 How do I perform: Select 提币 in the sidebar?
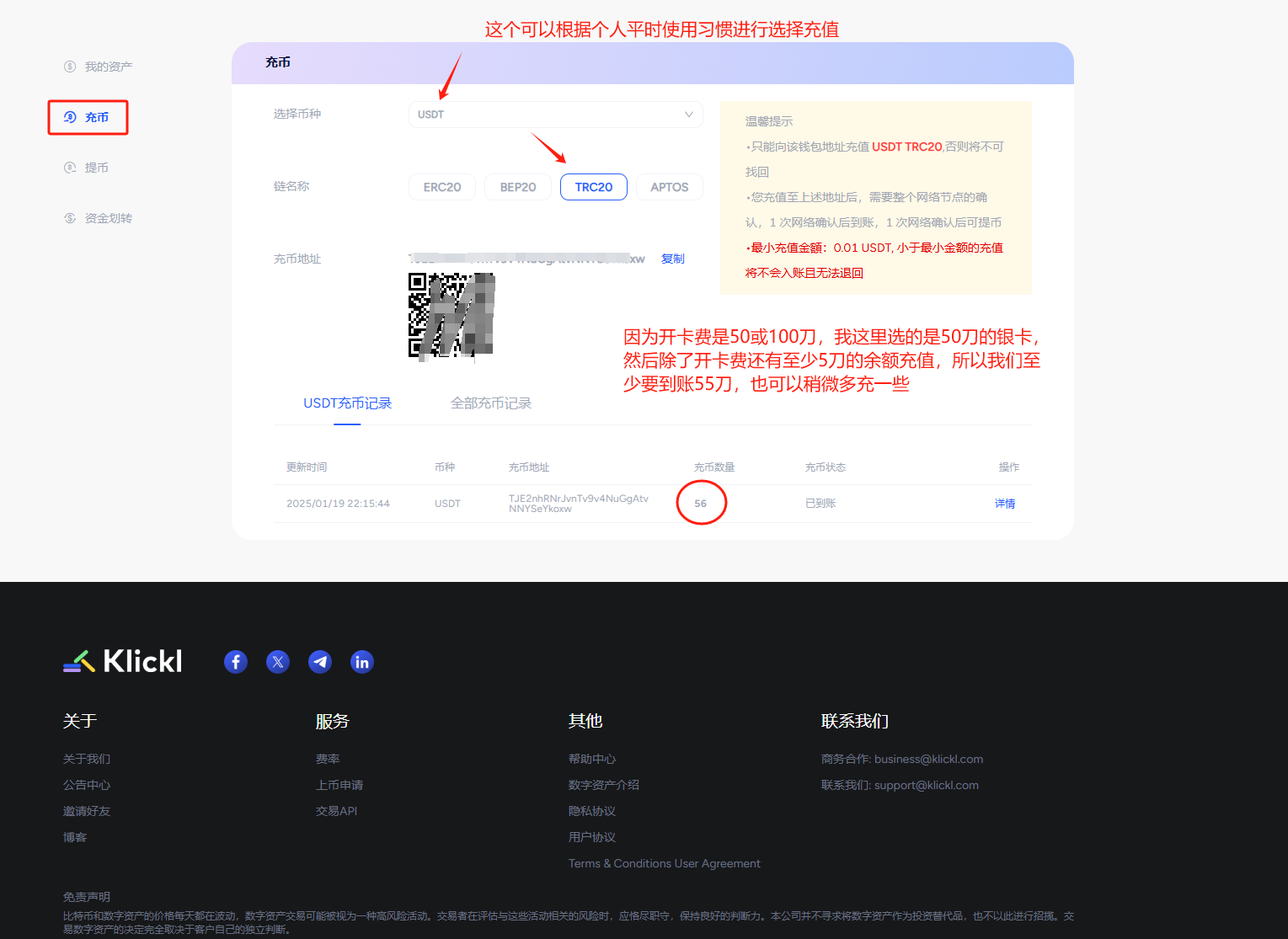click(x=96, y=168)
